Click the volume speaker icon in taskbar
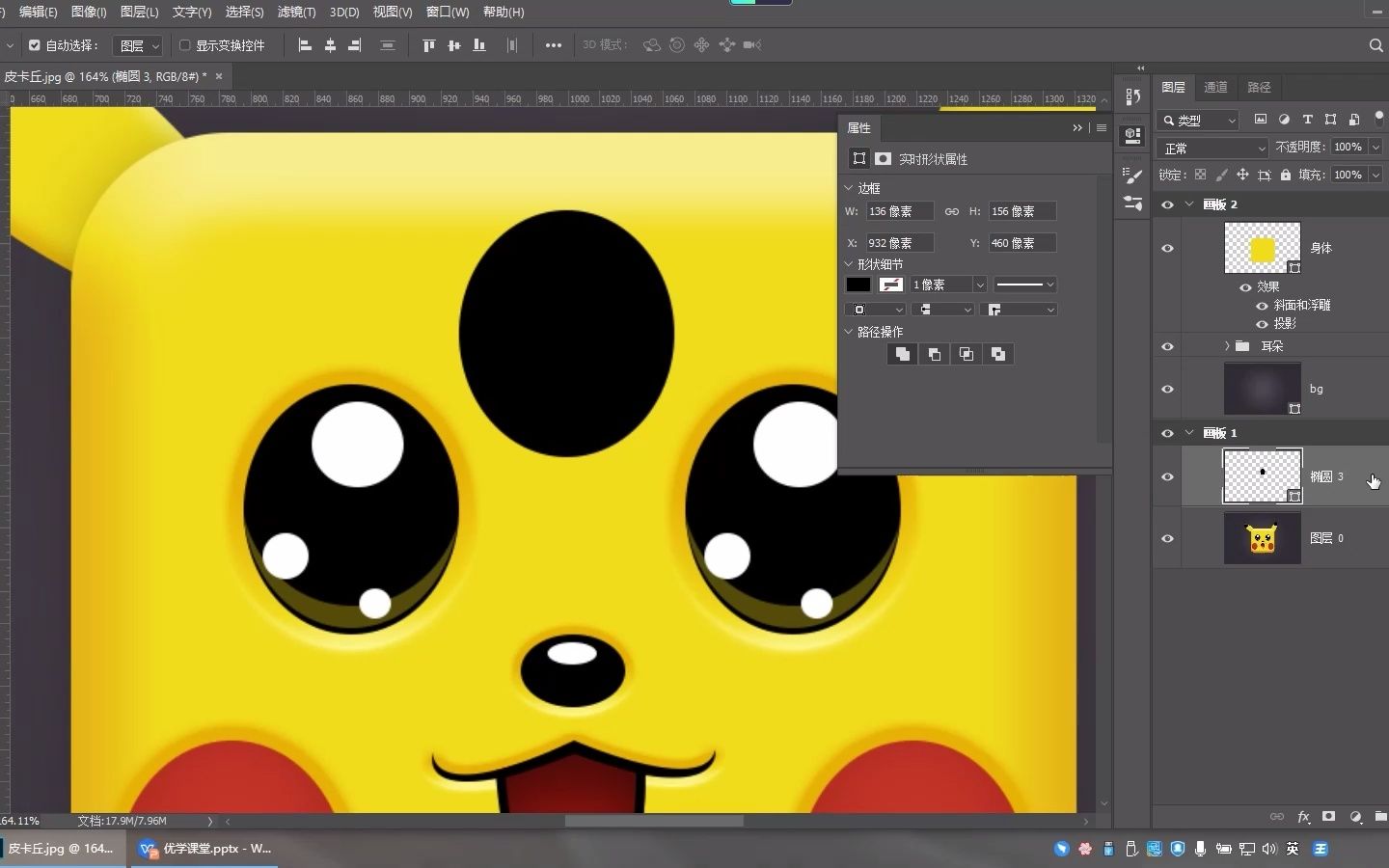The image size is (1389, 868). (x=1268, y=849)
